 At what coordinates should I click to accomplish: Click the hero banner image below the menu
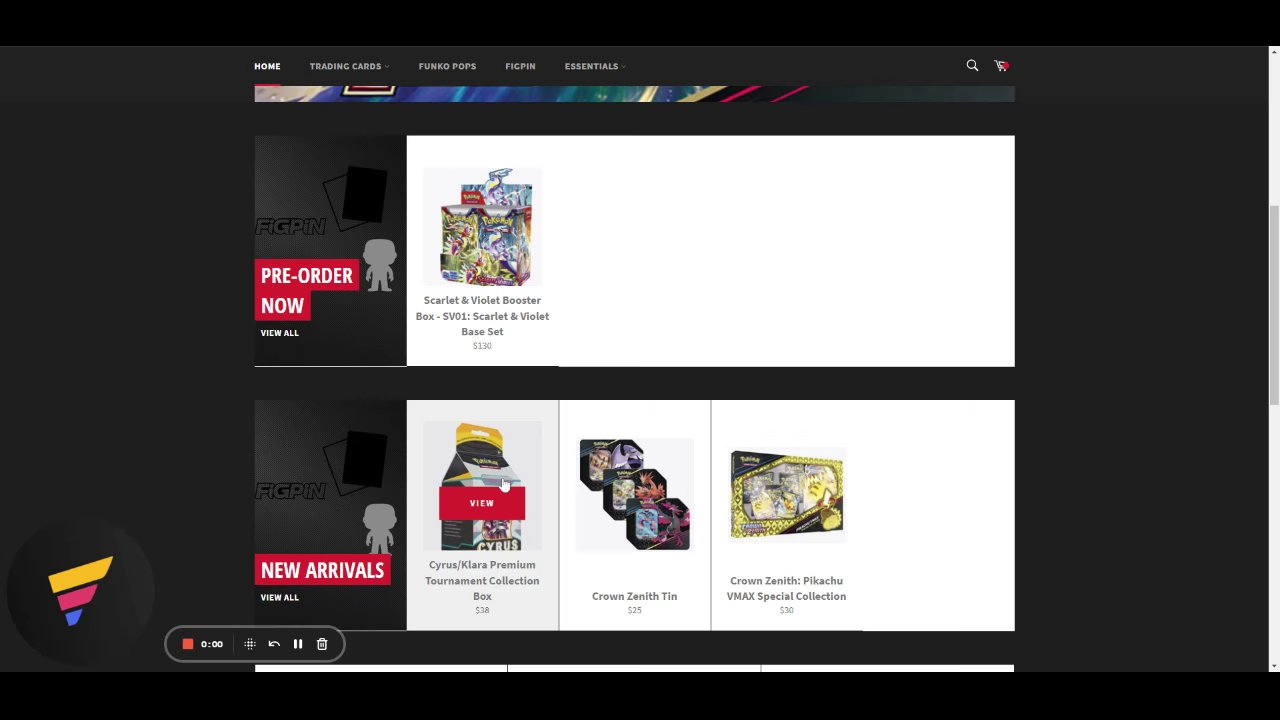(x=634, y=94)
